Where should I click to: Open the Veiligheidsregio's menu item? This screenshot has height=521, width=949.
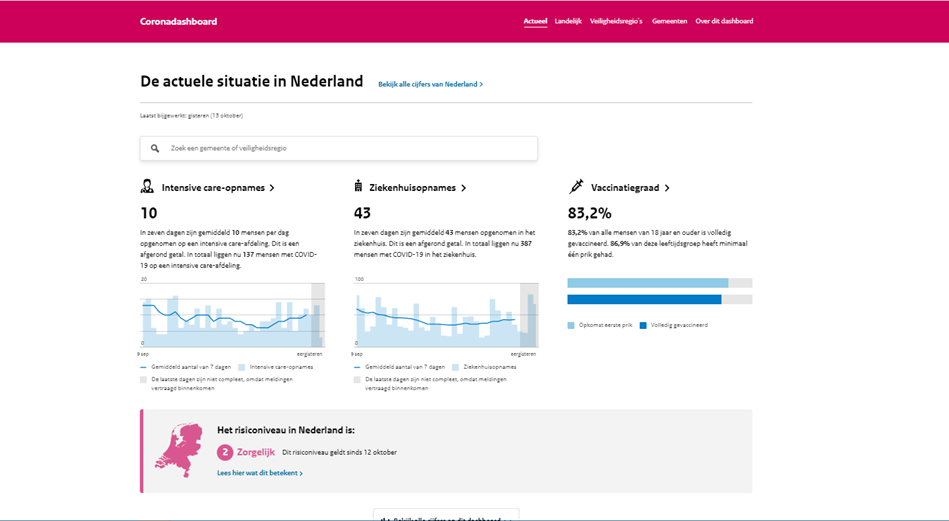point(616,21)
